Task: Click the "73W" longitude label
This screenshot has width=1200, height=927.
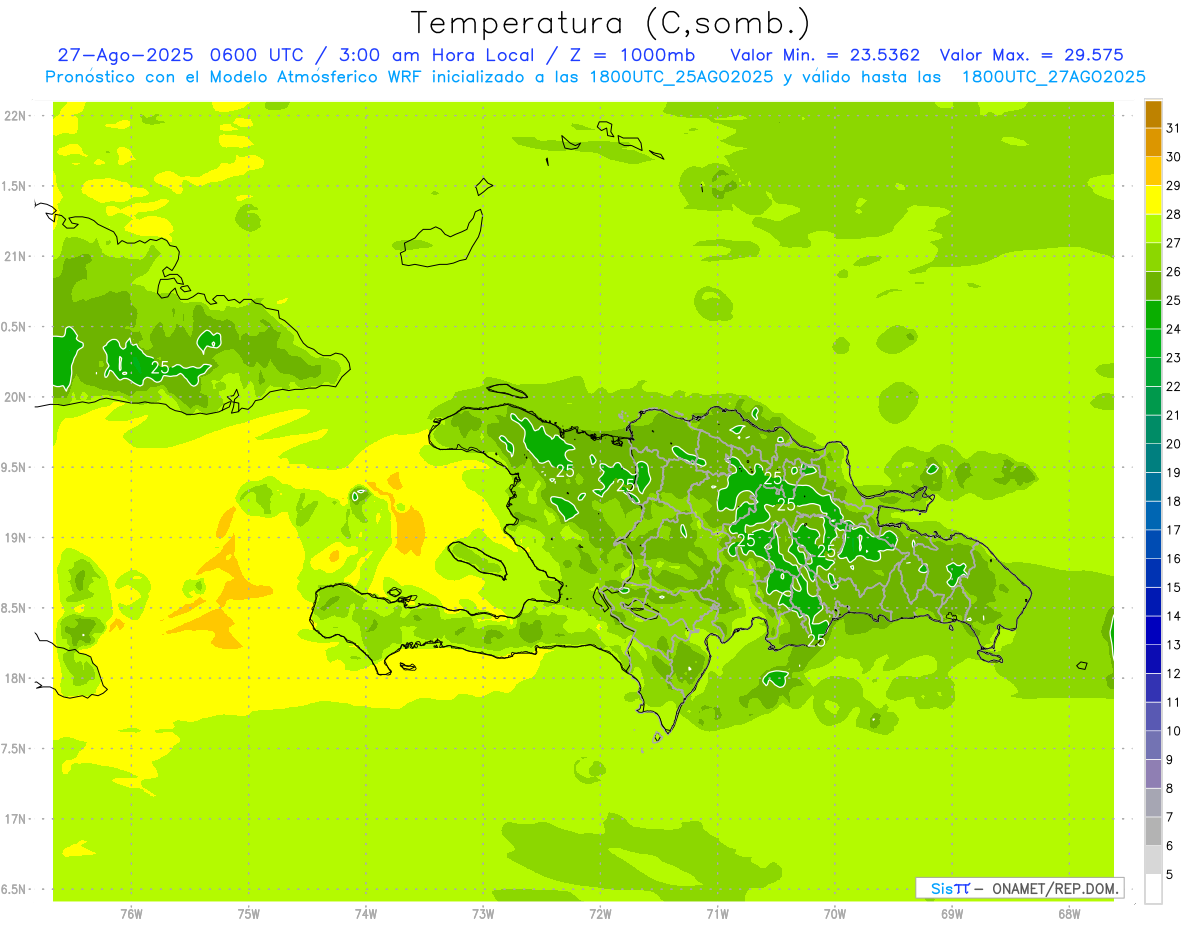Action: pyautogui.click(x=483, y=914)
